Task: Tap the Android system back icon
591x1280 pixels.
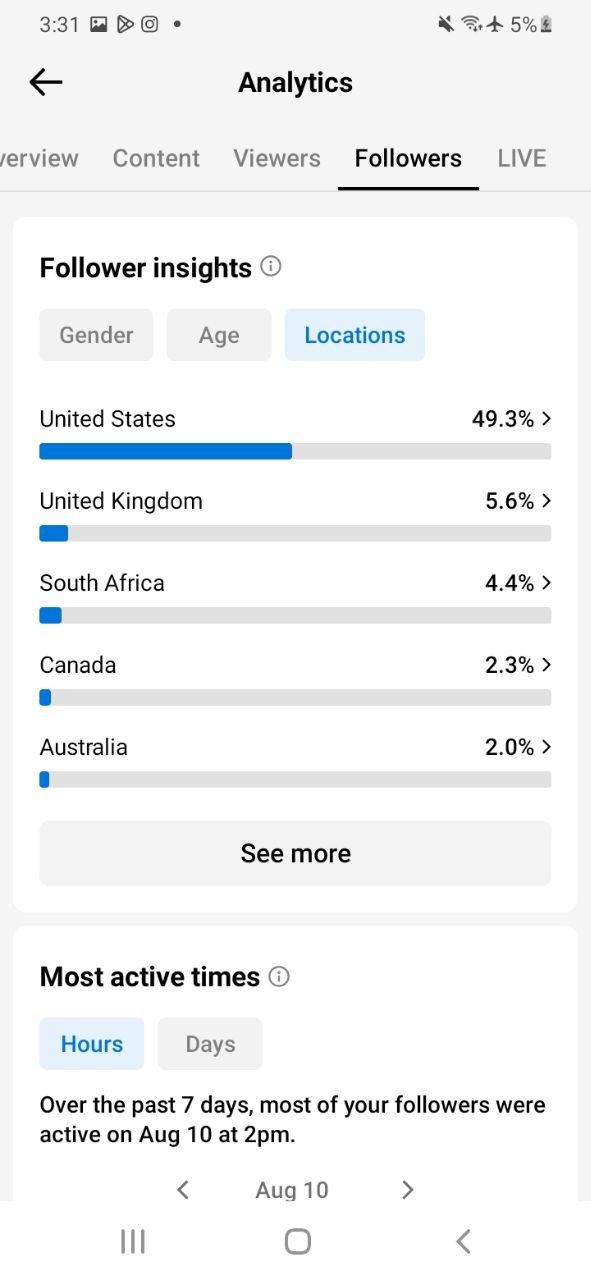Action: coord(463,1241)
